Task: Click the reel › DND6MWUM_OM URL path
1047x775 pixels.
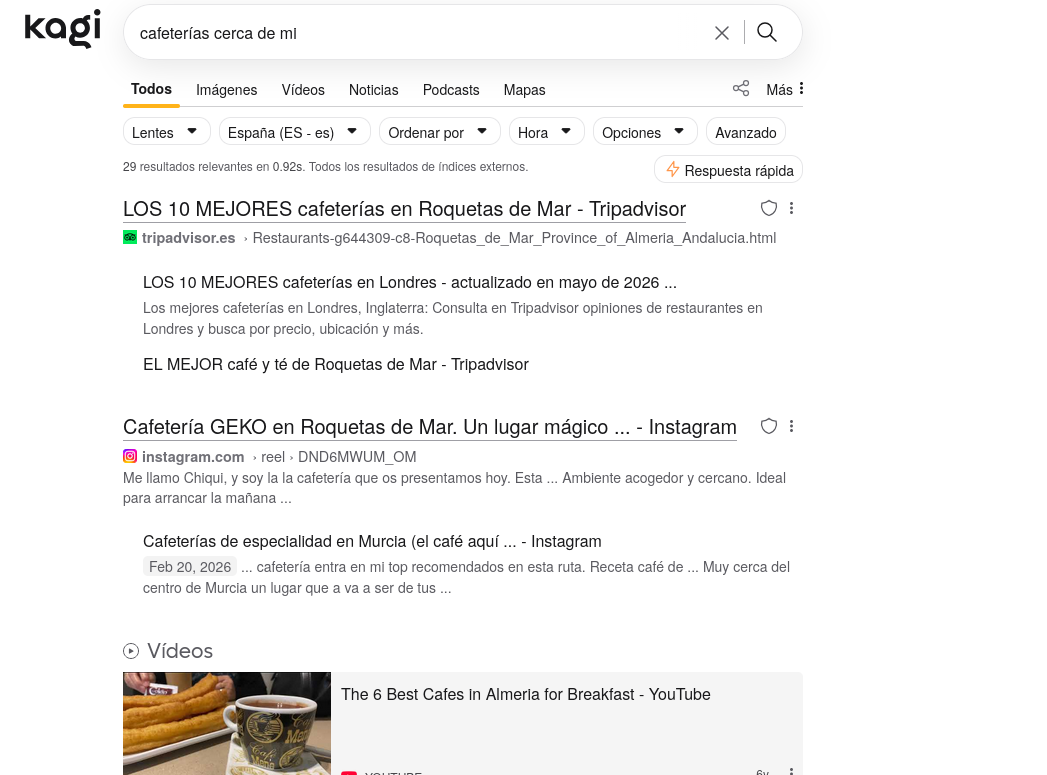Action: tap(338, 457)
